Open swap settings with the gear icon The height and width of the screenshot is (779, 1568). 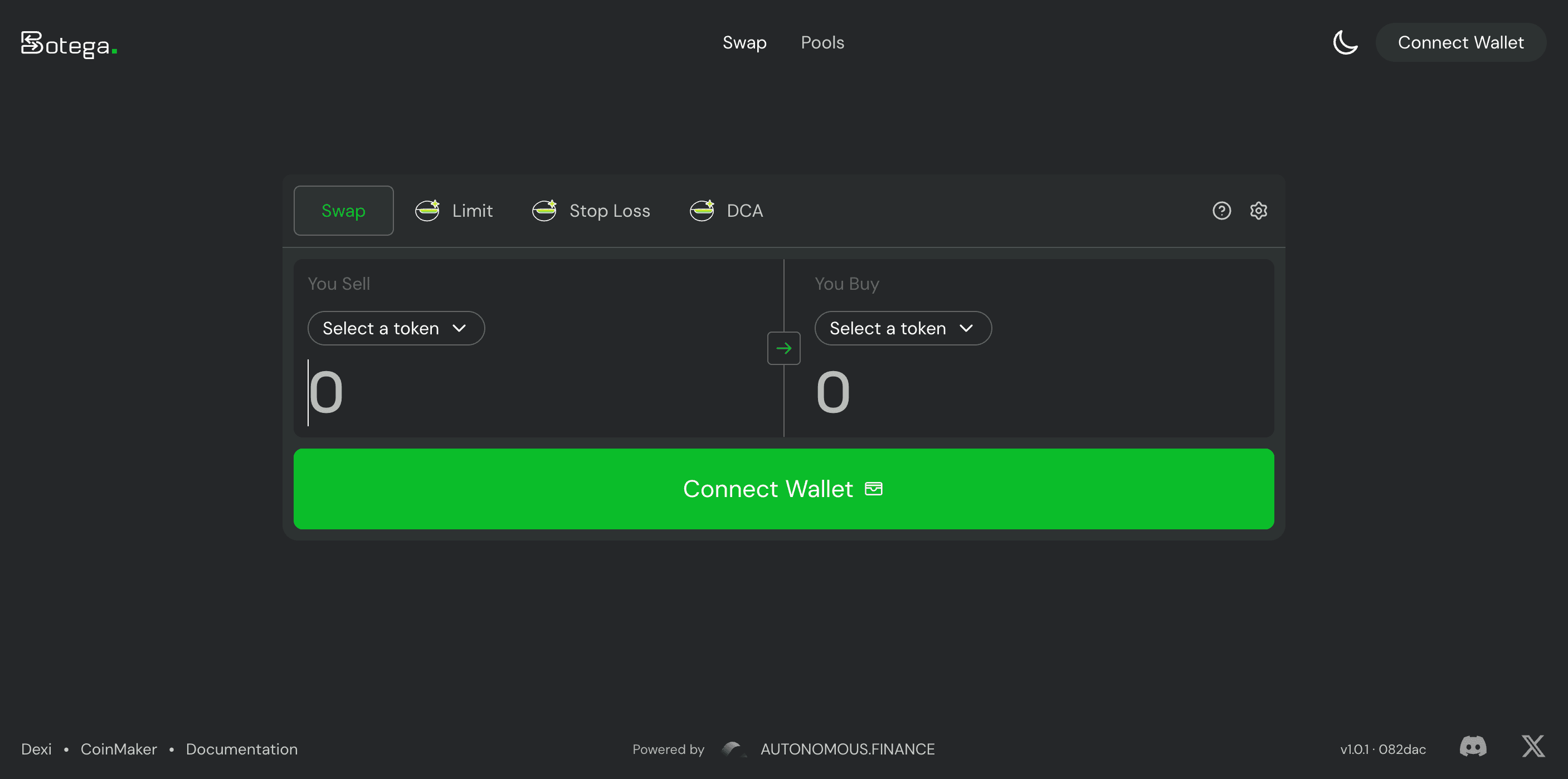click(x=1258, y=211)
